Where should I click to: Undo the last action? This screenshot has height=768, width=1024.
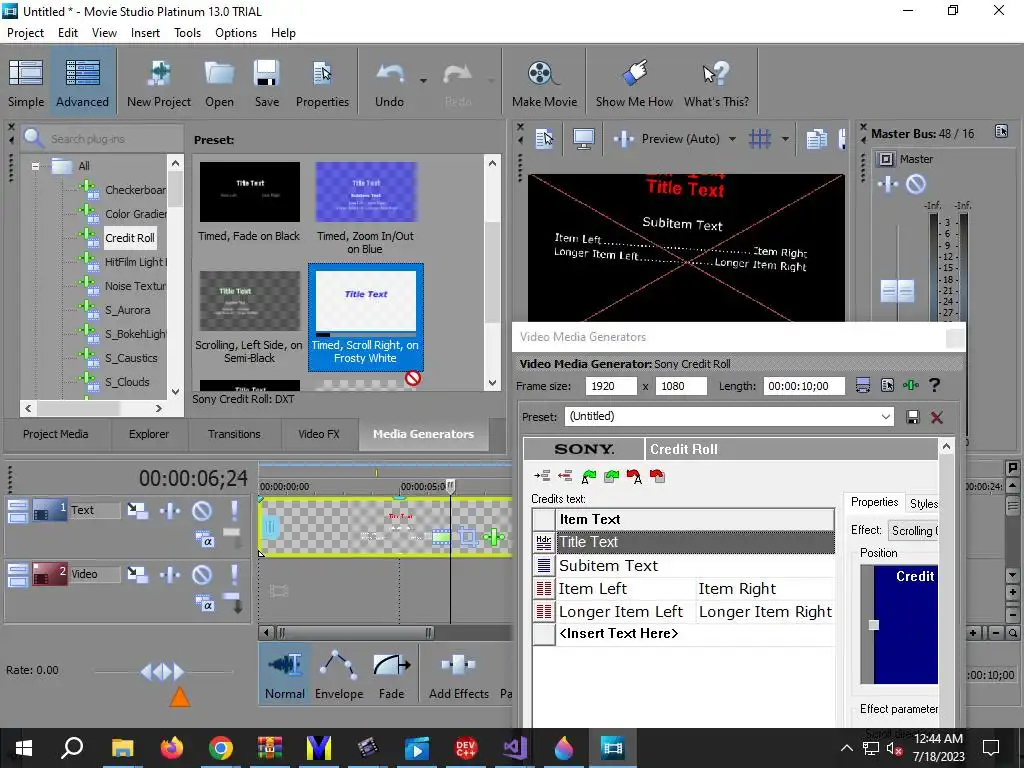pos(389,83)
